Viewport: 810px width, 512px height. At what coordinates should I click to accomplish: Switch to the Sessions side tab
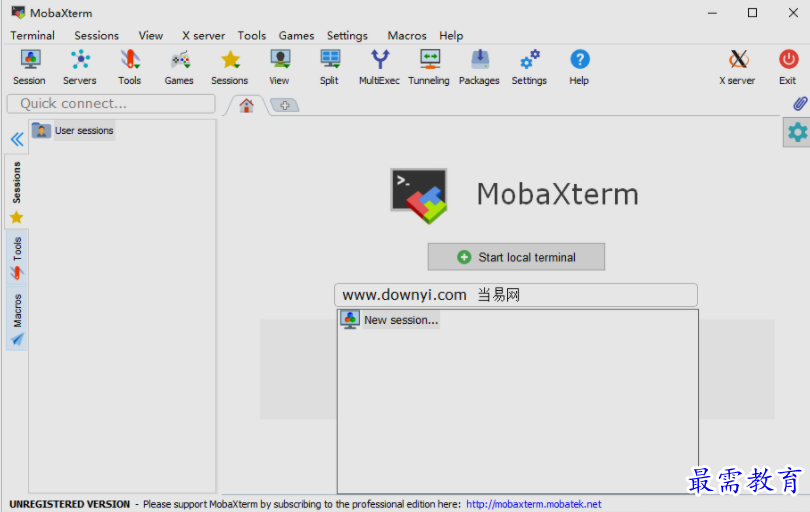click(x=17, y=192)
